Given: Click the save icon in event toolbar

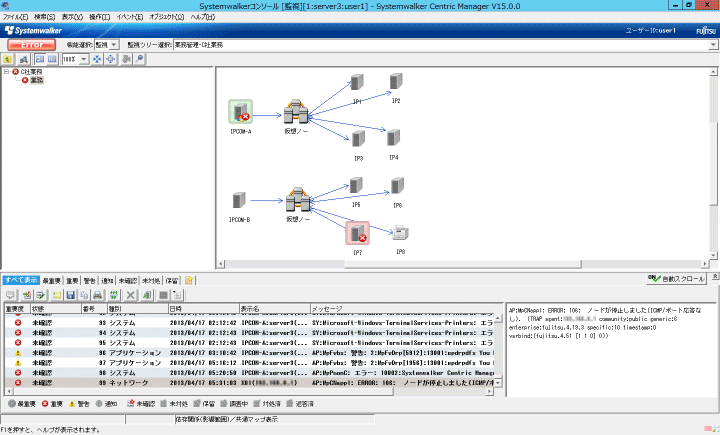Looking at the screenshot, I should tap(70, 296).
